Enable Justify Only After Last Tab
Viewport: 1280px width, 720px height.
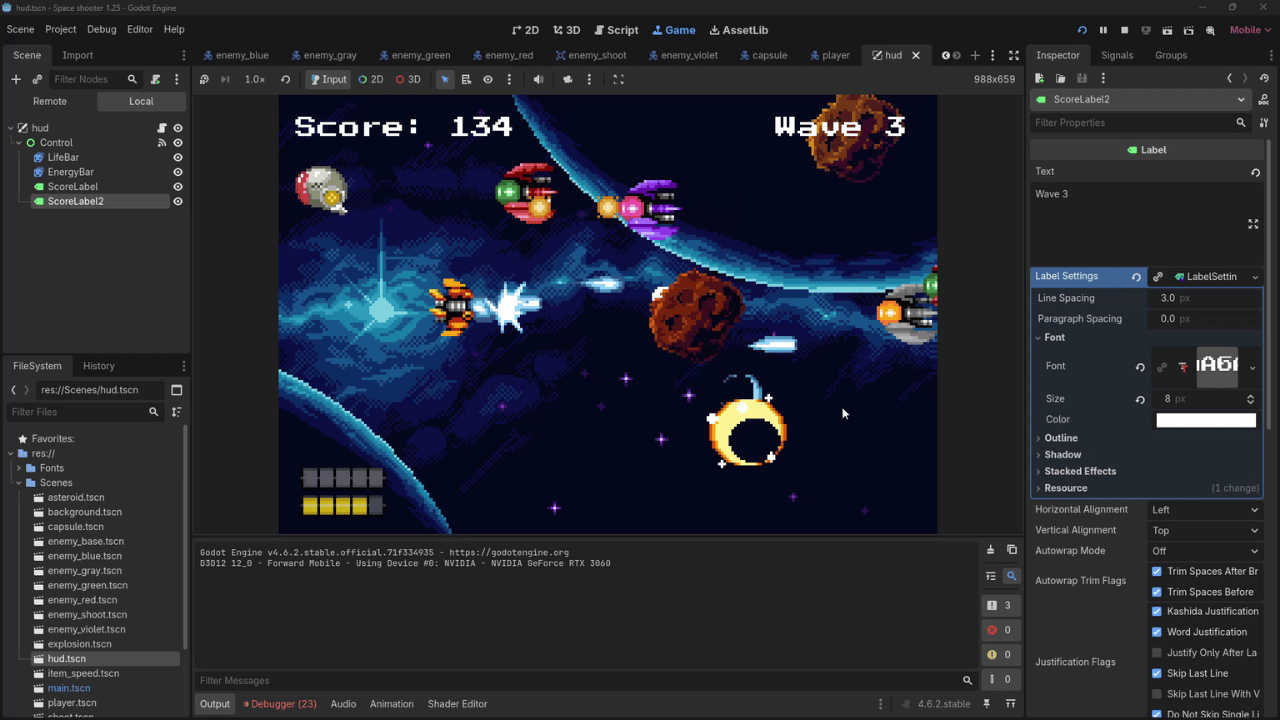(x=1157, y=653)
